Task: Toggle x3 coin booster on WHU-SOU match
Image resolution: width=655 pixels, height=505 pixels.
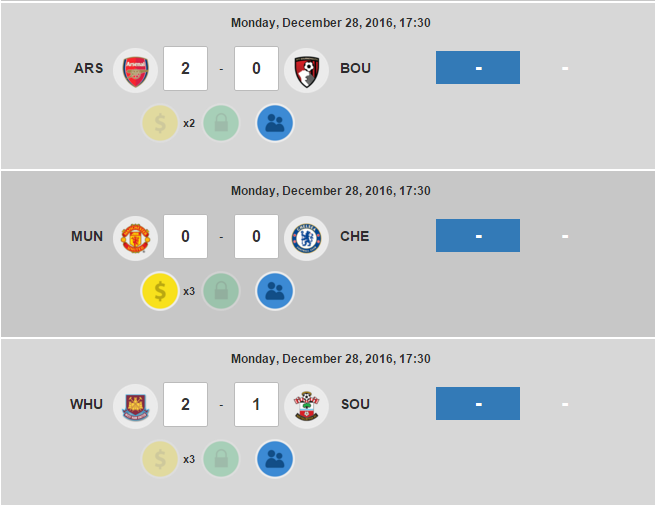Action: pyautogui.click(x=160, y=460)
